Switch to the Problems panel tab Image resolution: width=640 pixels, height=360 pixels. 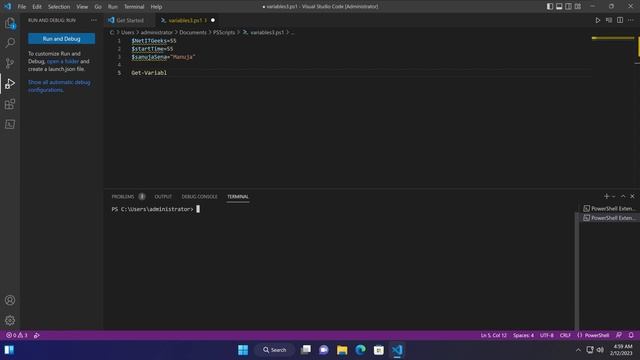(x=123, y=196)
